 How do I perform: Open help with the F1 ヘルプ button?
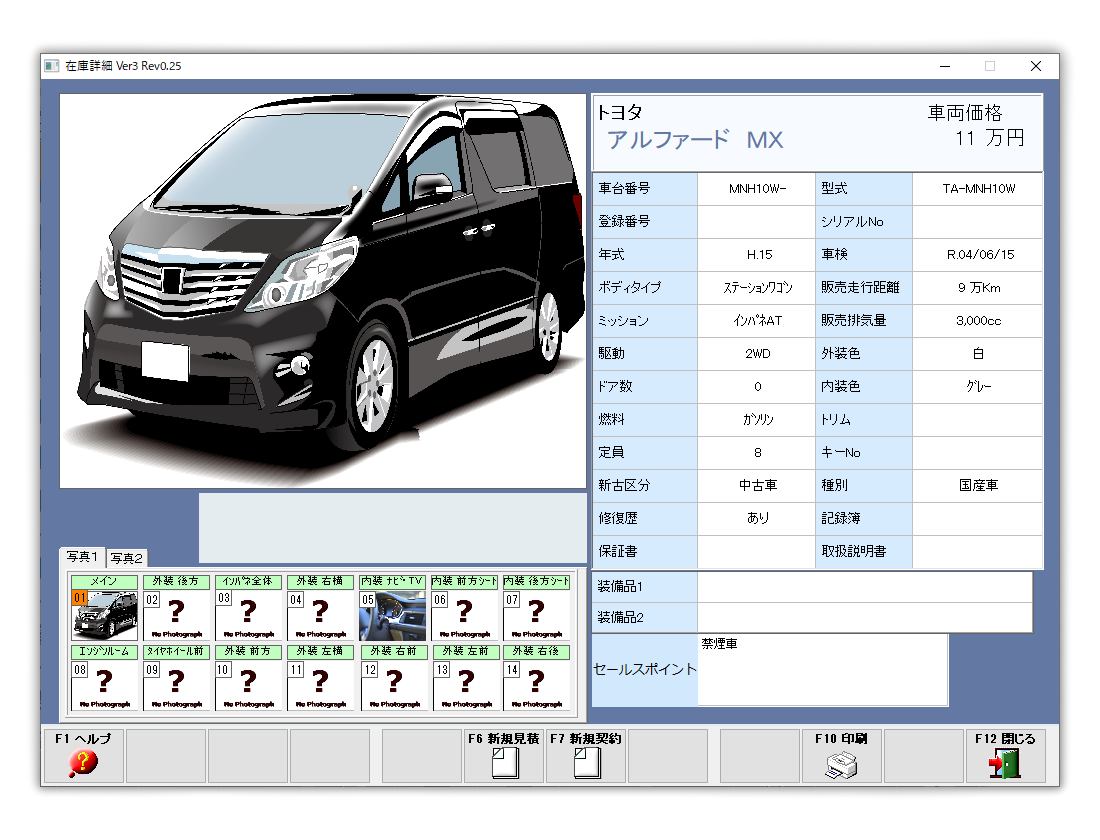tap(83, 755)
